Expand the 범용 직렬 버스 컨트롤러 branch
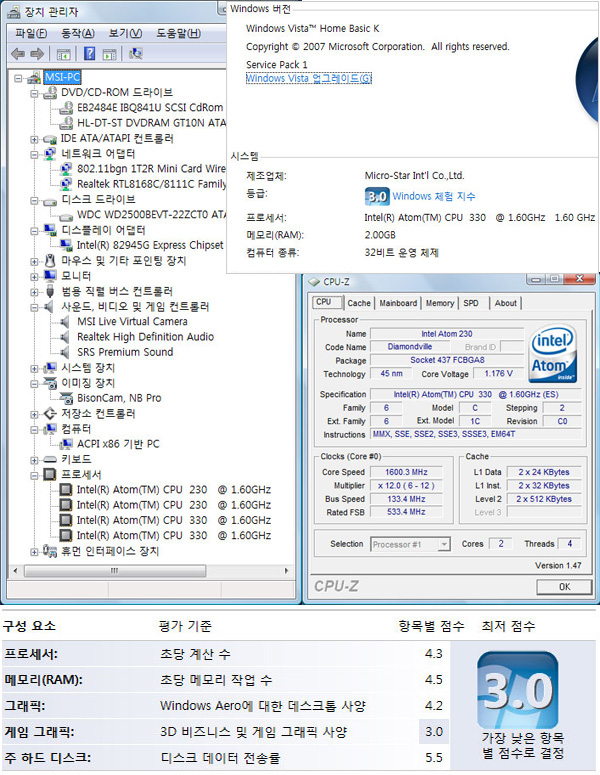 point(34,292)
